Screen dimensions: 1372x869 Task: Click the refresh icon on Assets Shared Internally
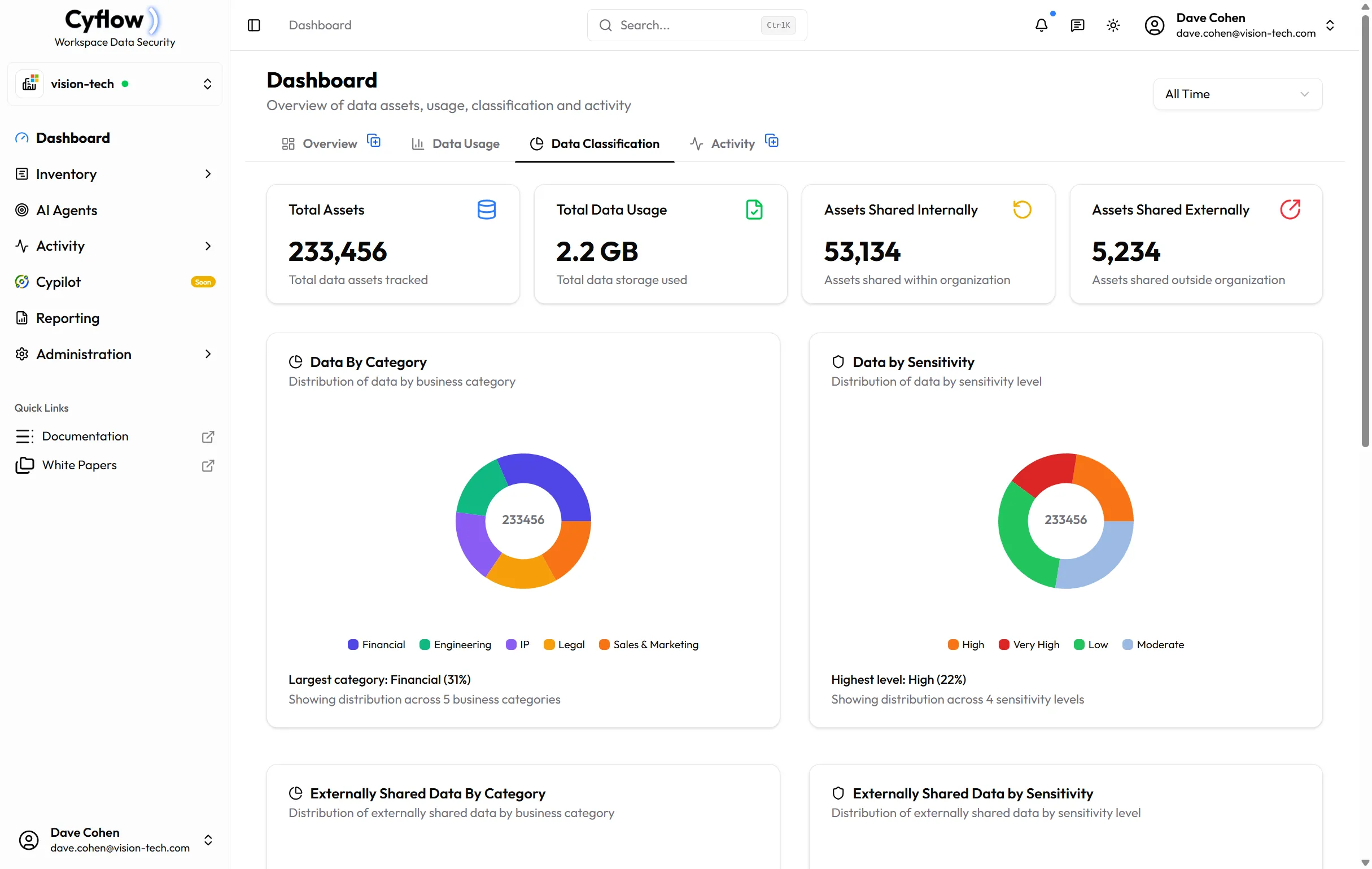(1021, 209)
